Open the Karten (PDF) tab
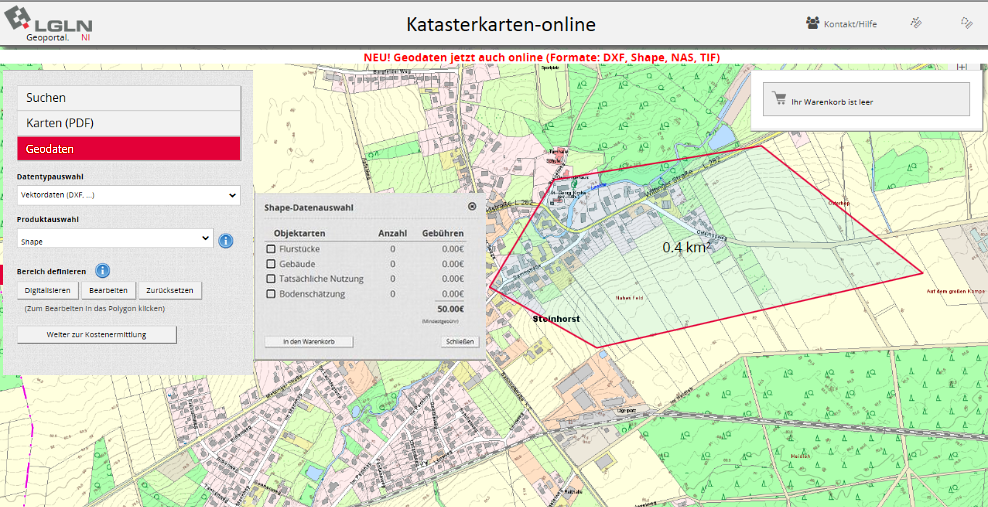The height and width of the screenshot is (507, 988). (129, 123)
